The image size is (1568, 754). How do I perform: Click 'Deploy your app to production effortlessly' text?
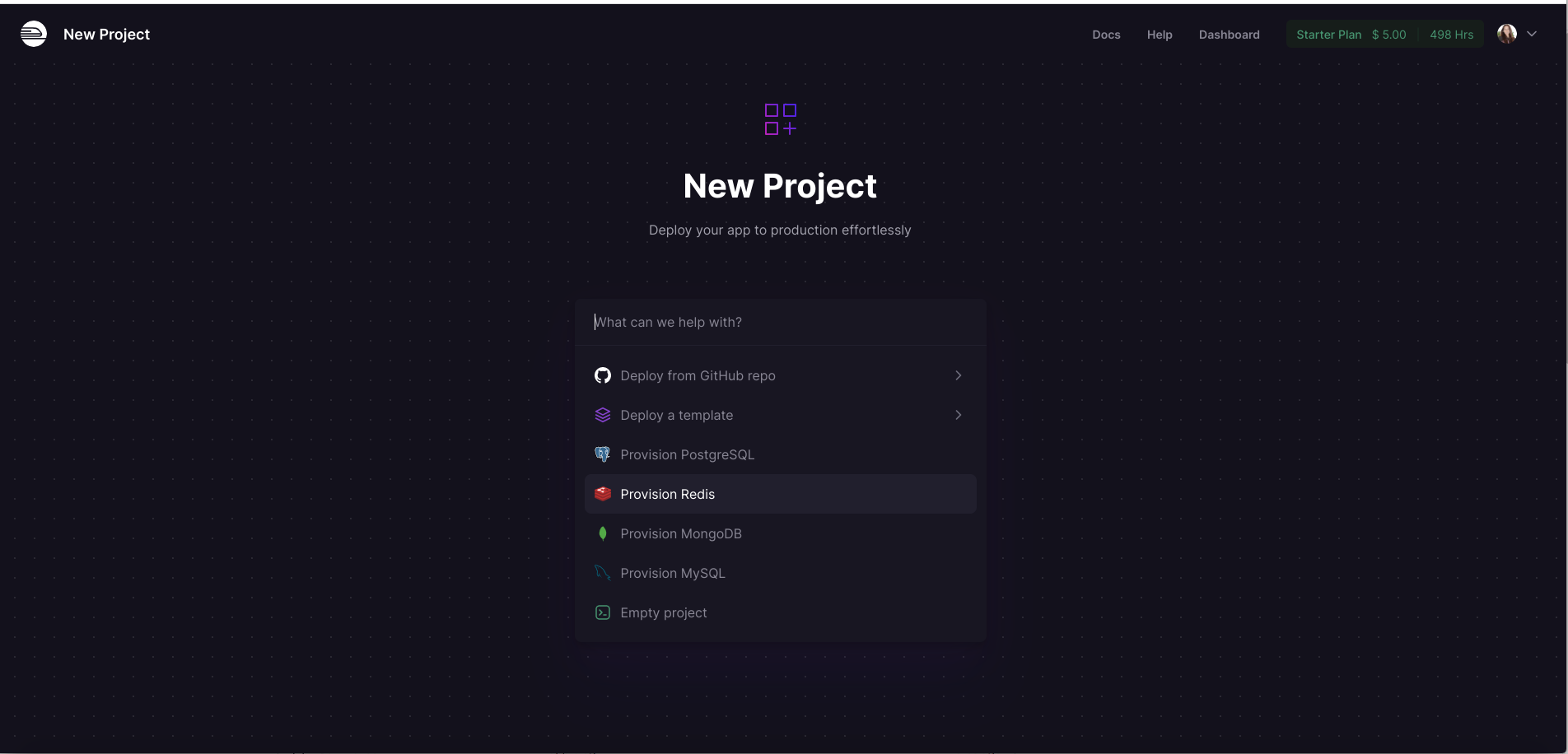[780, 230]
